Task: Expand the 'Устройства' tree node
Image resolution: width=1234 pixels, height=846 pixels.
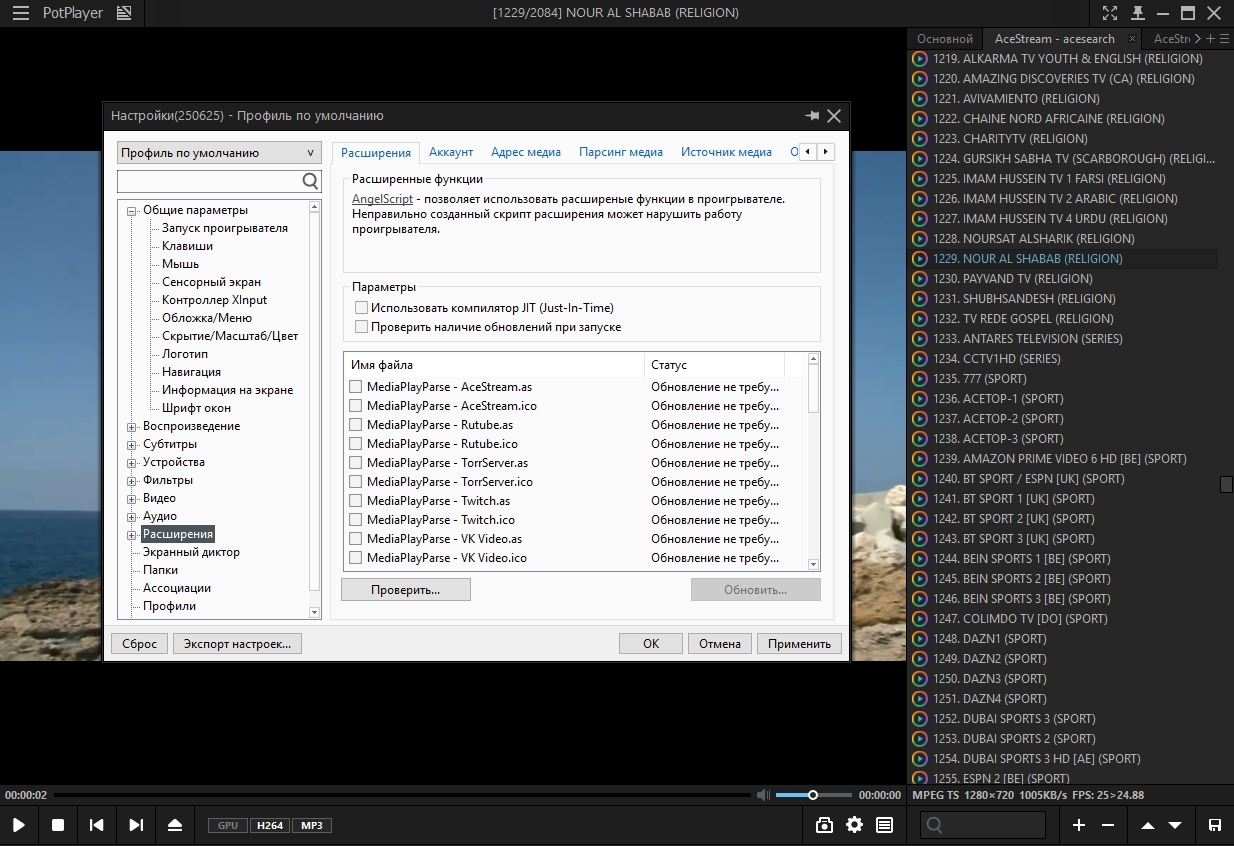Action: point(132,463)
